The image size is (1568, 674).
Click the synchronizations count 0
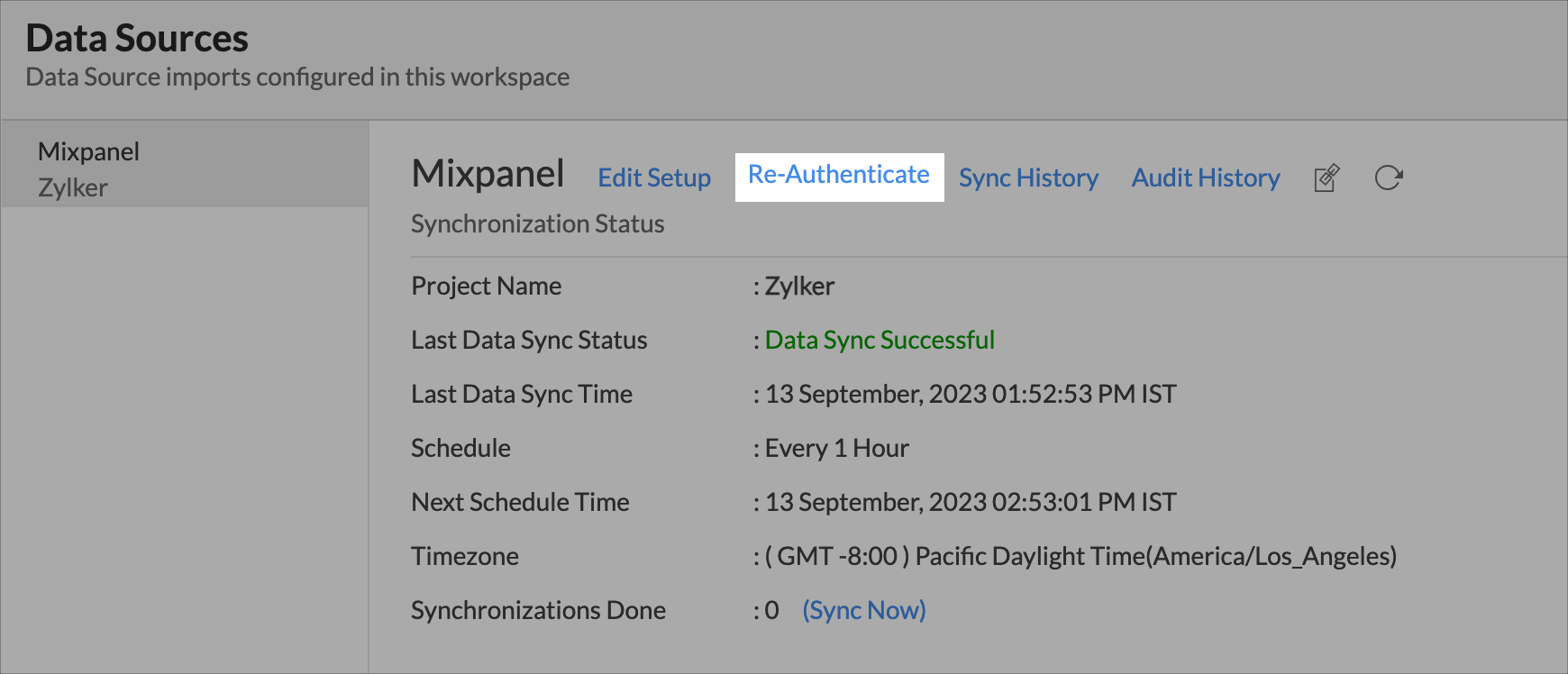pos(772,610)
